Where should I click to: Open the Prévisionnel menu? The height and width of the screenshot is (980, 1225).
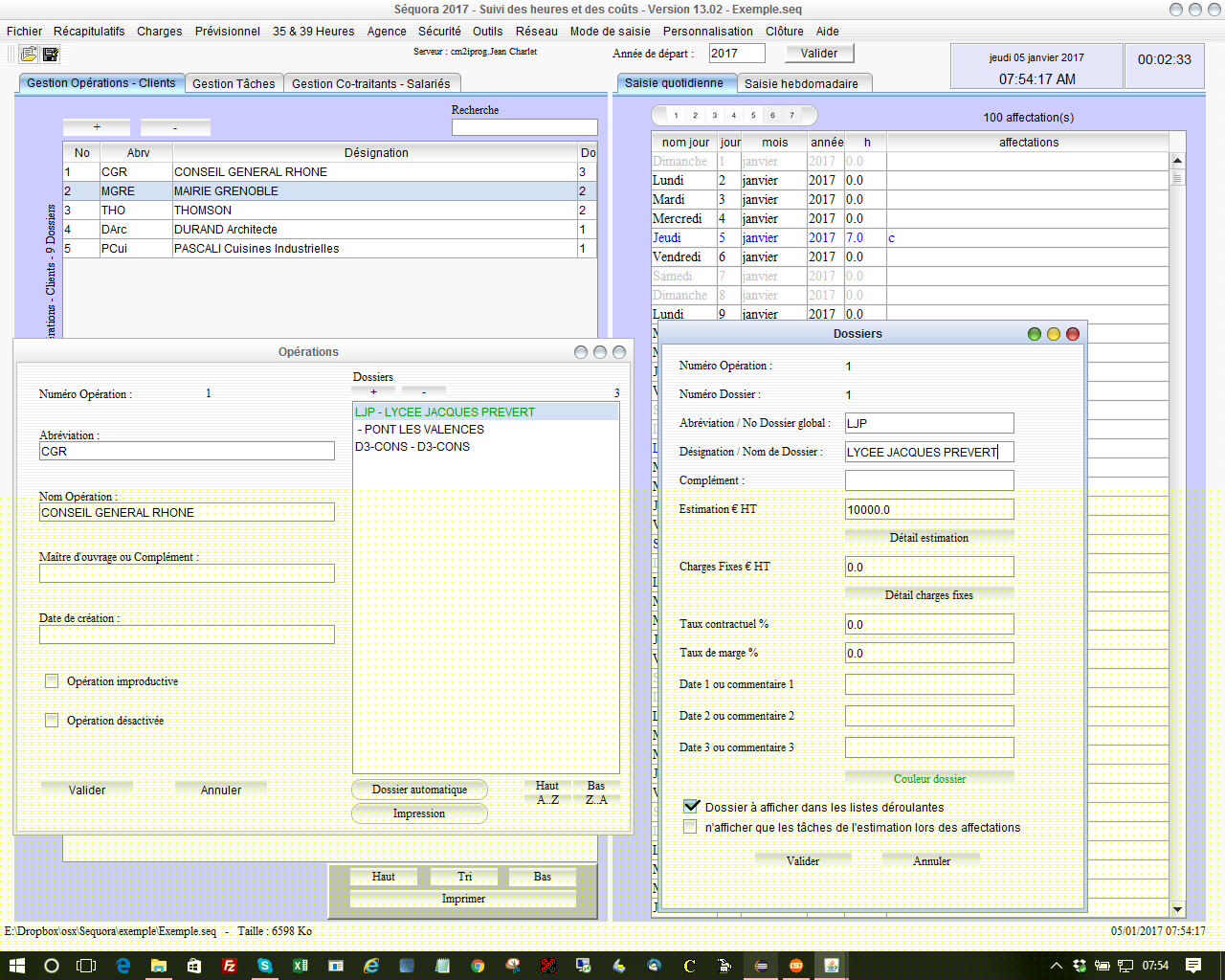(227, 31)
